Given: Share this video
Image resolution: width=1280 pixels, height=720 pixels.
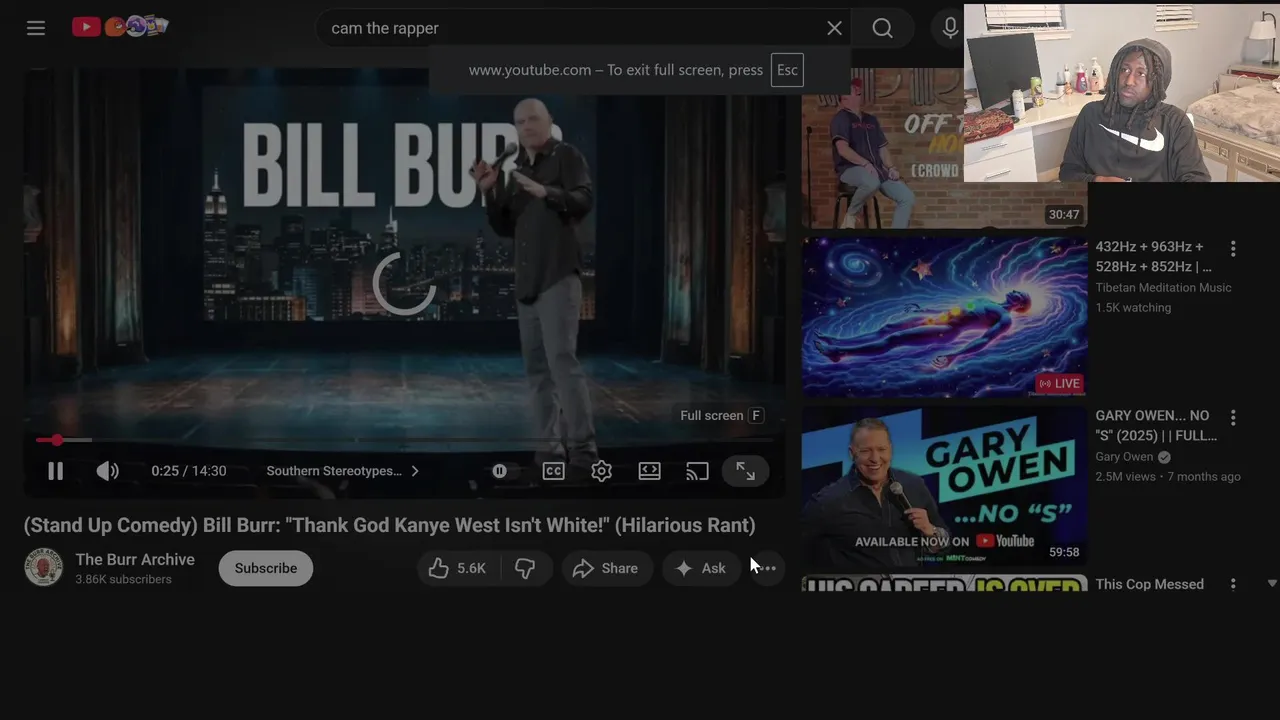Looking at the screenshot, I should (605, 568).
